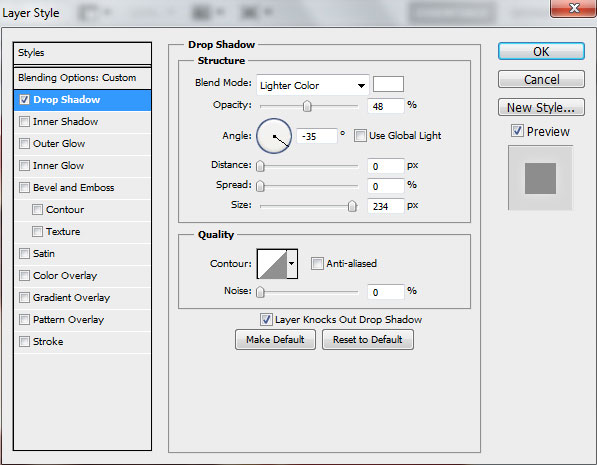Viewport: 597px width, 465px height.
Task: Click the Opacity slider handle
Action: point(307,106)
